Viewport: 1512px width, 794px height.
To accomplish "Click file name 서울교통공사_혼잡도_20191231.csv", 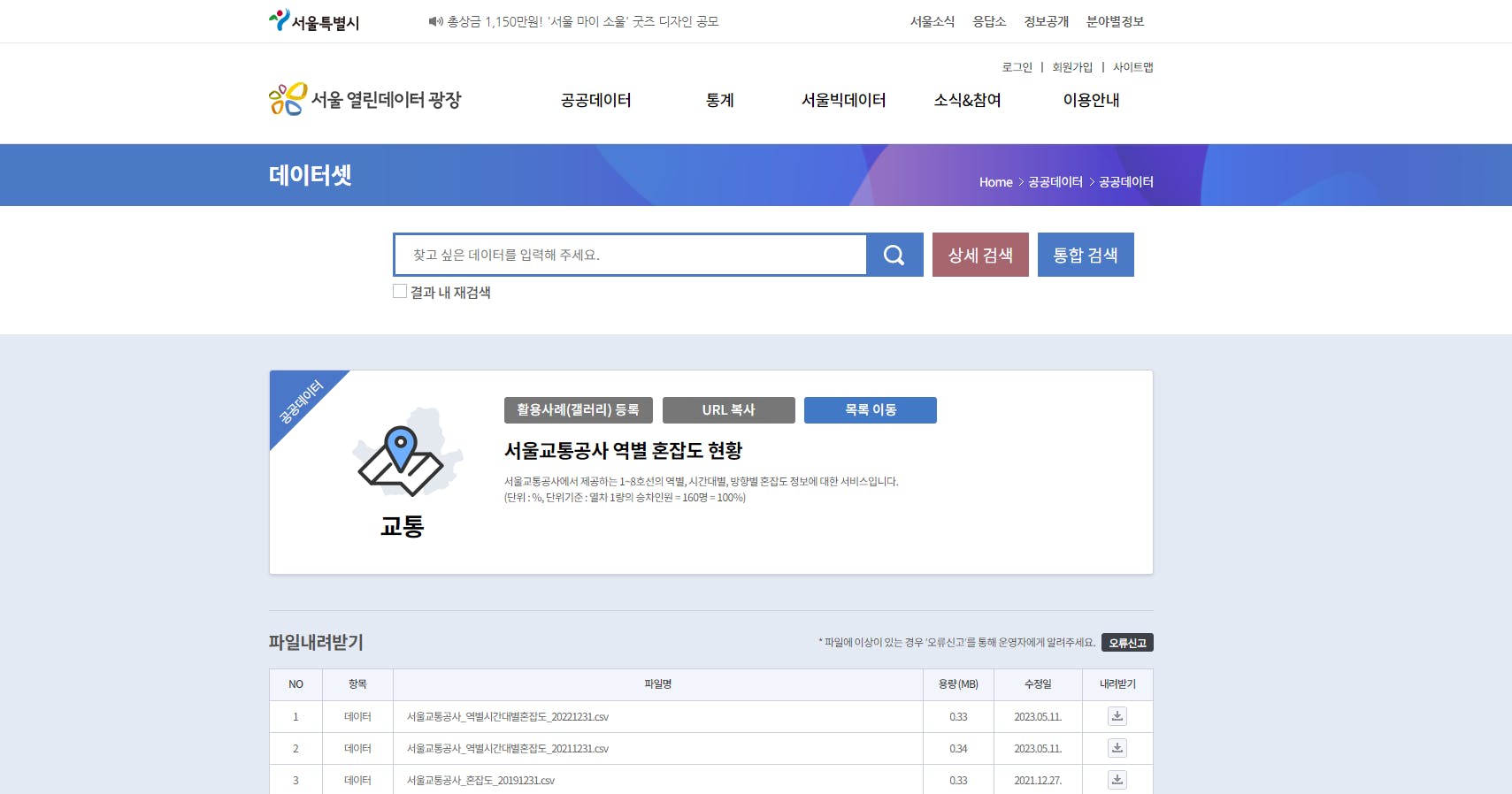I will tap(480, 781).
